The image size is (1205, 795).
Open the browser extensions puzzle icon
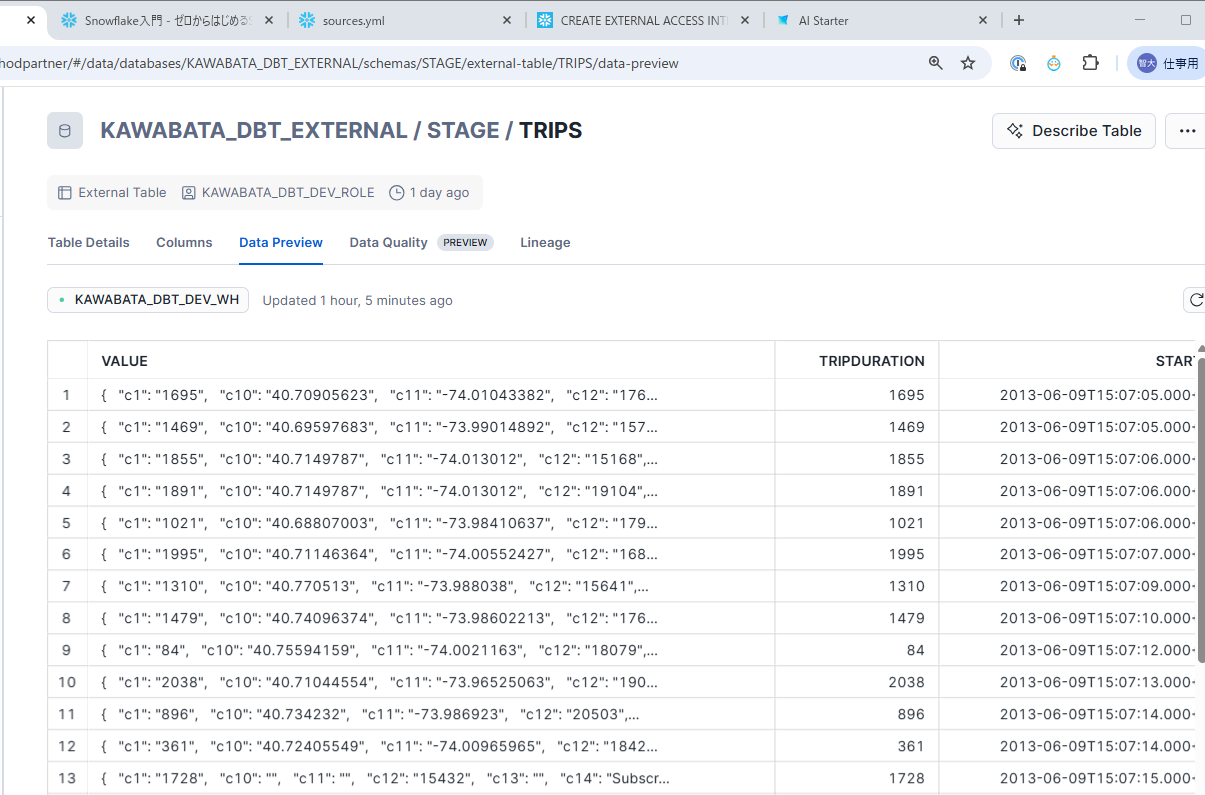(1091, 63)
